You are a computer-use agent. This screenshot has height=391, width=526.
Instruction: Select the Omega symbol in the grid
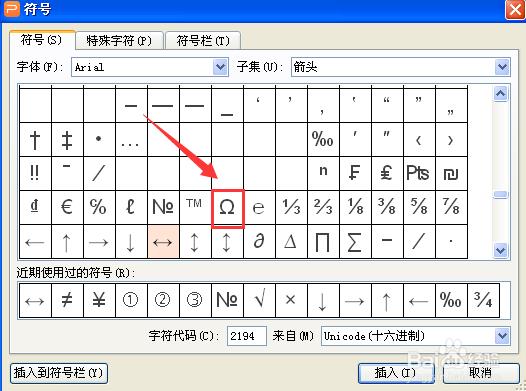tap(227, 208)
